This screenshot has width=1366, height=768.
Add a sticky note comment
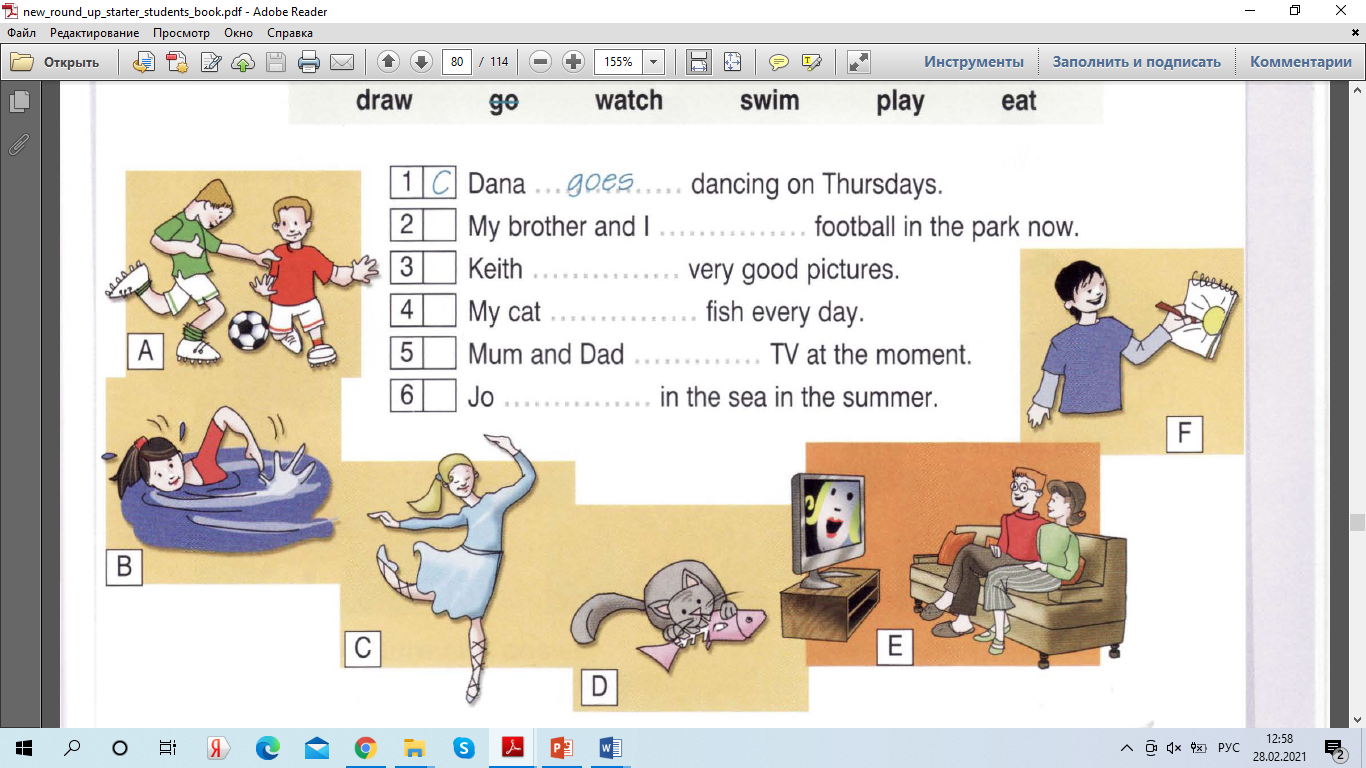(x=778, y=62)
